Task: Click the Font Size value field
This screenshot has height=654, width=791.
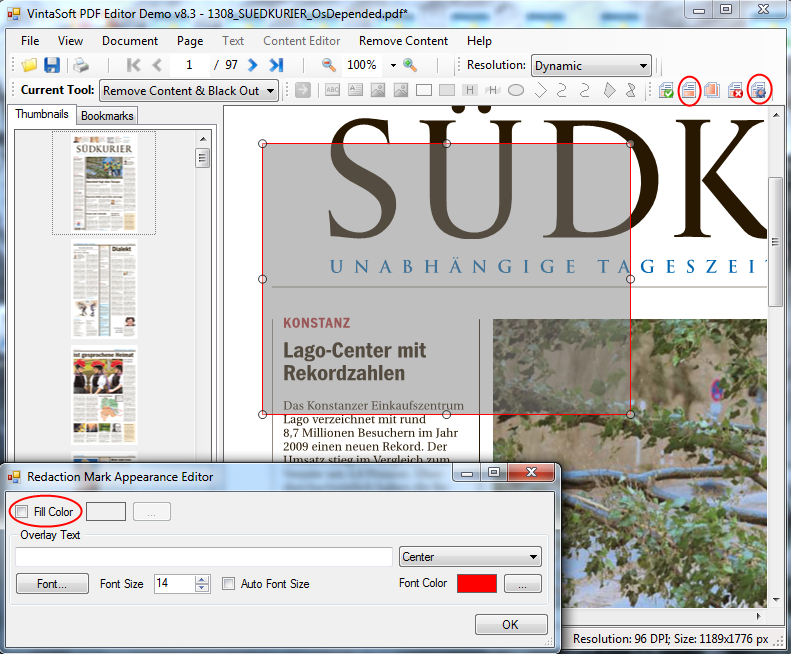Action: 175,584
